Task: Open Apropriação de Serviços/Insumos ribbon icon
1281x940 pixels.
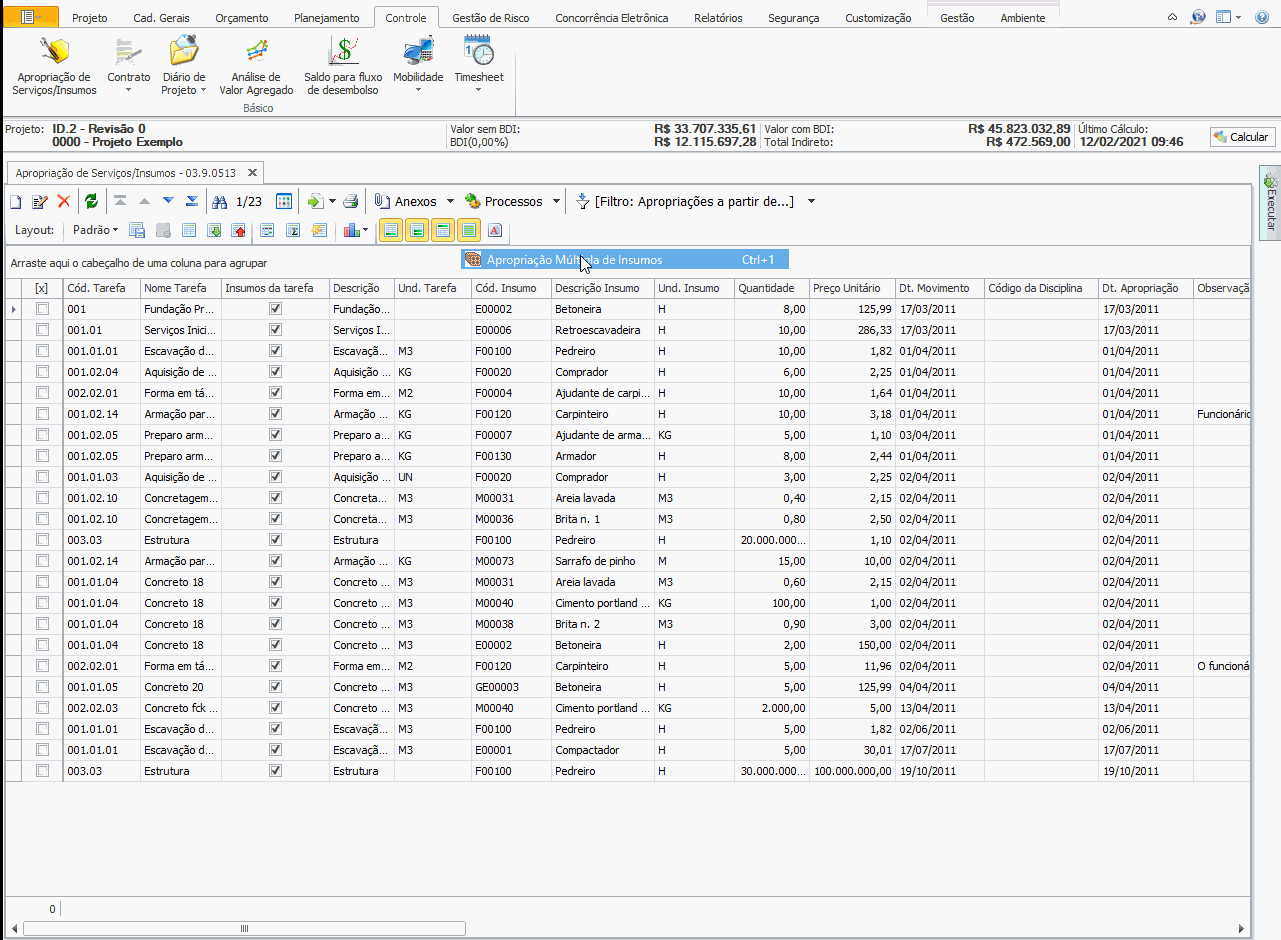Action: click(54, 67)
